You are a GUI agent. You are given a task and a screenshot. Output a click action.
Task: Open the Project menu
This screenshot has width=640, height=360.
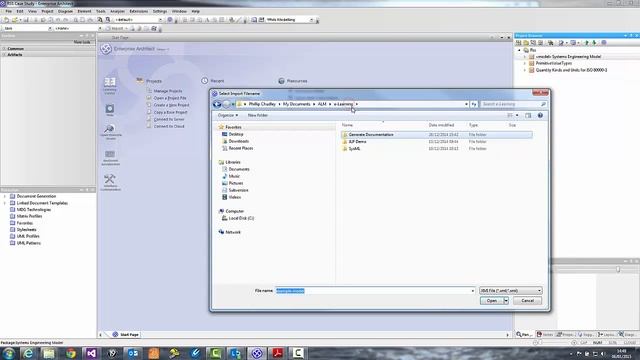tap(47, 11)
